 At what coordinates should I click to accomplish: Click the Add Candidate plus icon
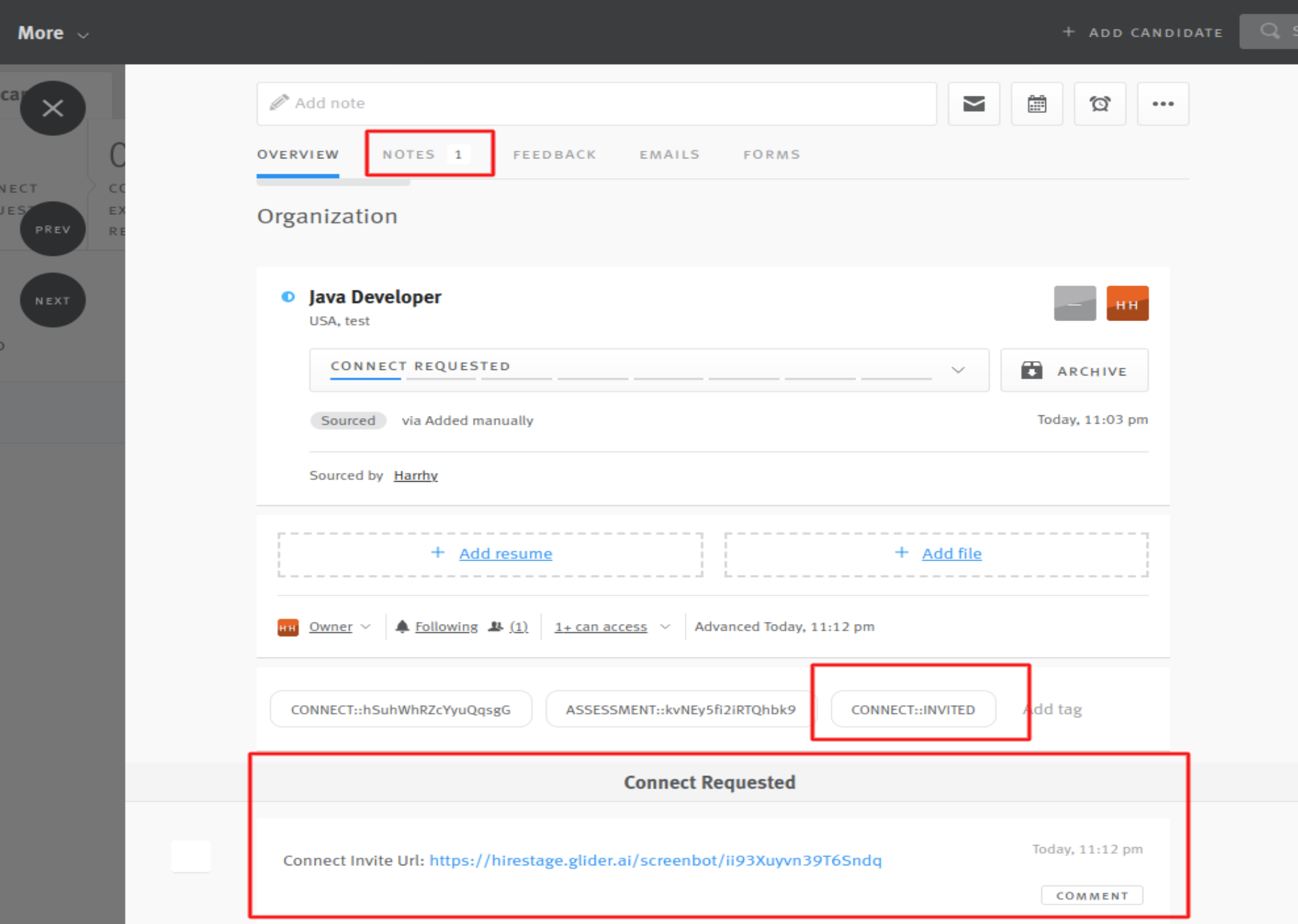click(1068, 31)
